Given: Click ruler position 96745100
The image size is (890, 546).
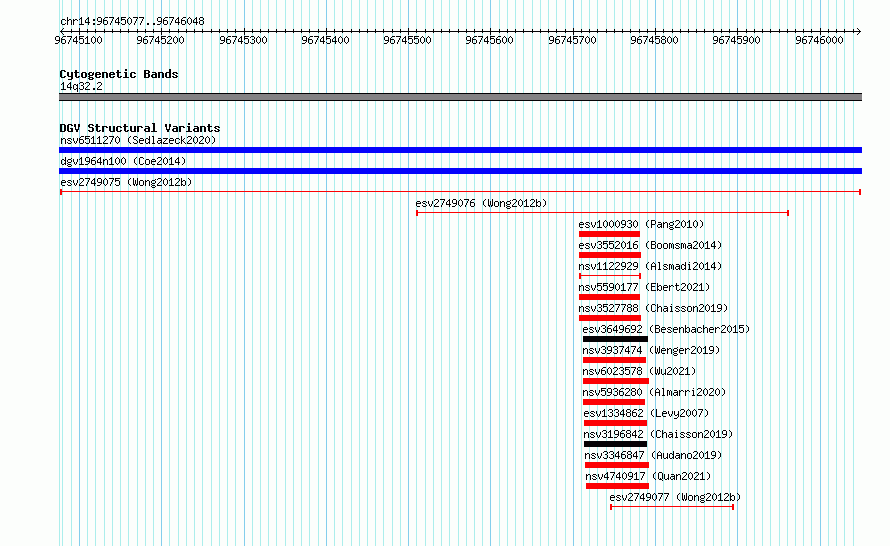Looking at the screenshot, I should coord(78,40).
